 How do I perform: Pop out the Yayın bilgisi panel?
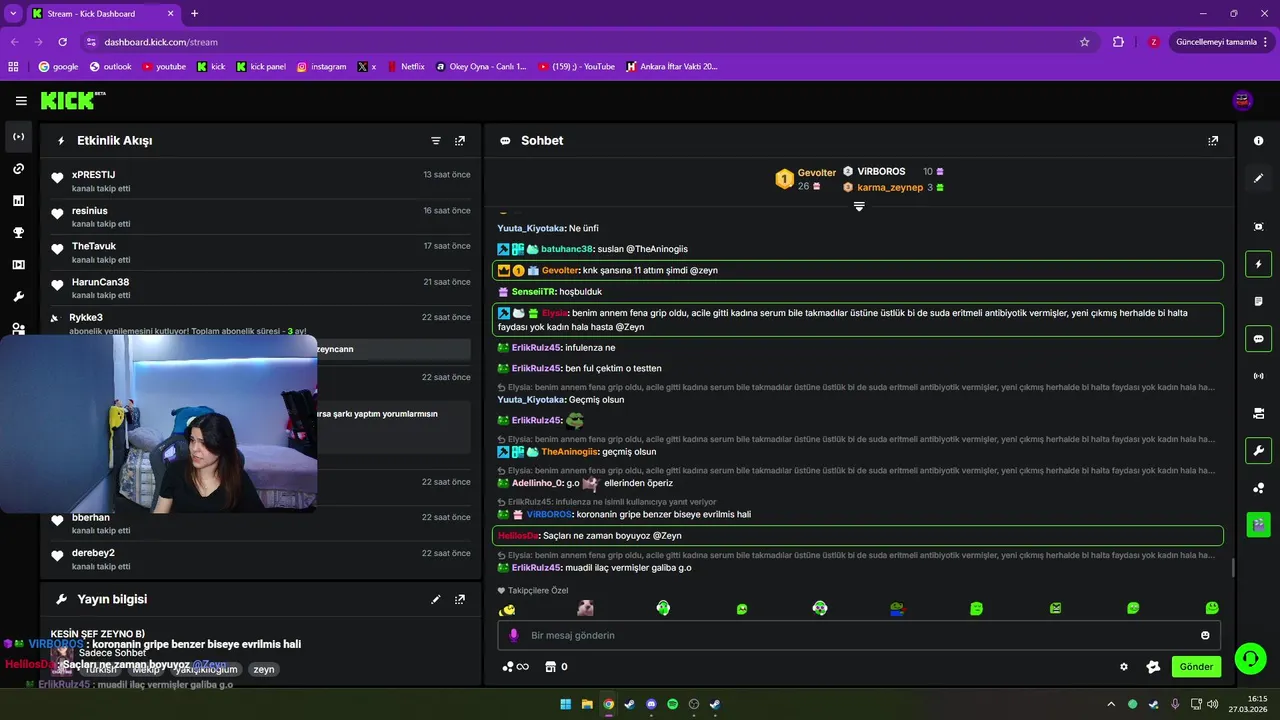tap(460, 599)
